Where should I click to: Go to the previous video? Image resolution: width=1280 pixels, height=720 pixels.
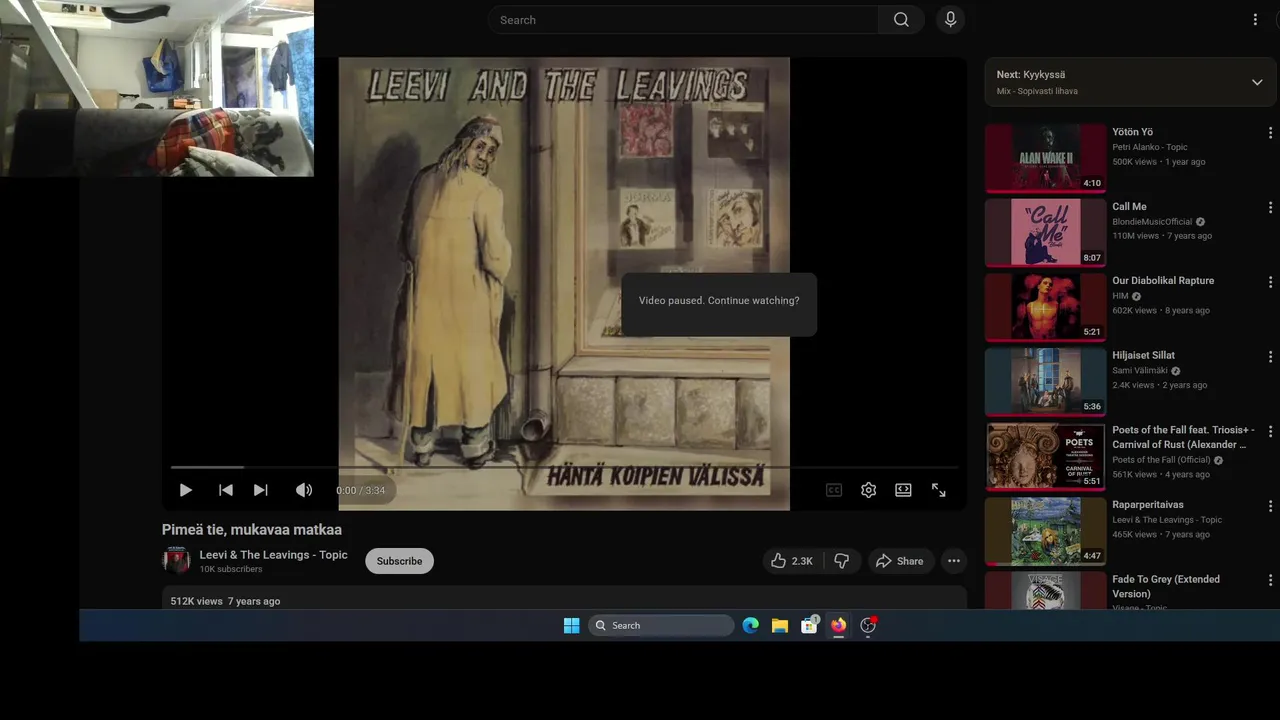226,490
